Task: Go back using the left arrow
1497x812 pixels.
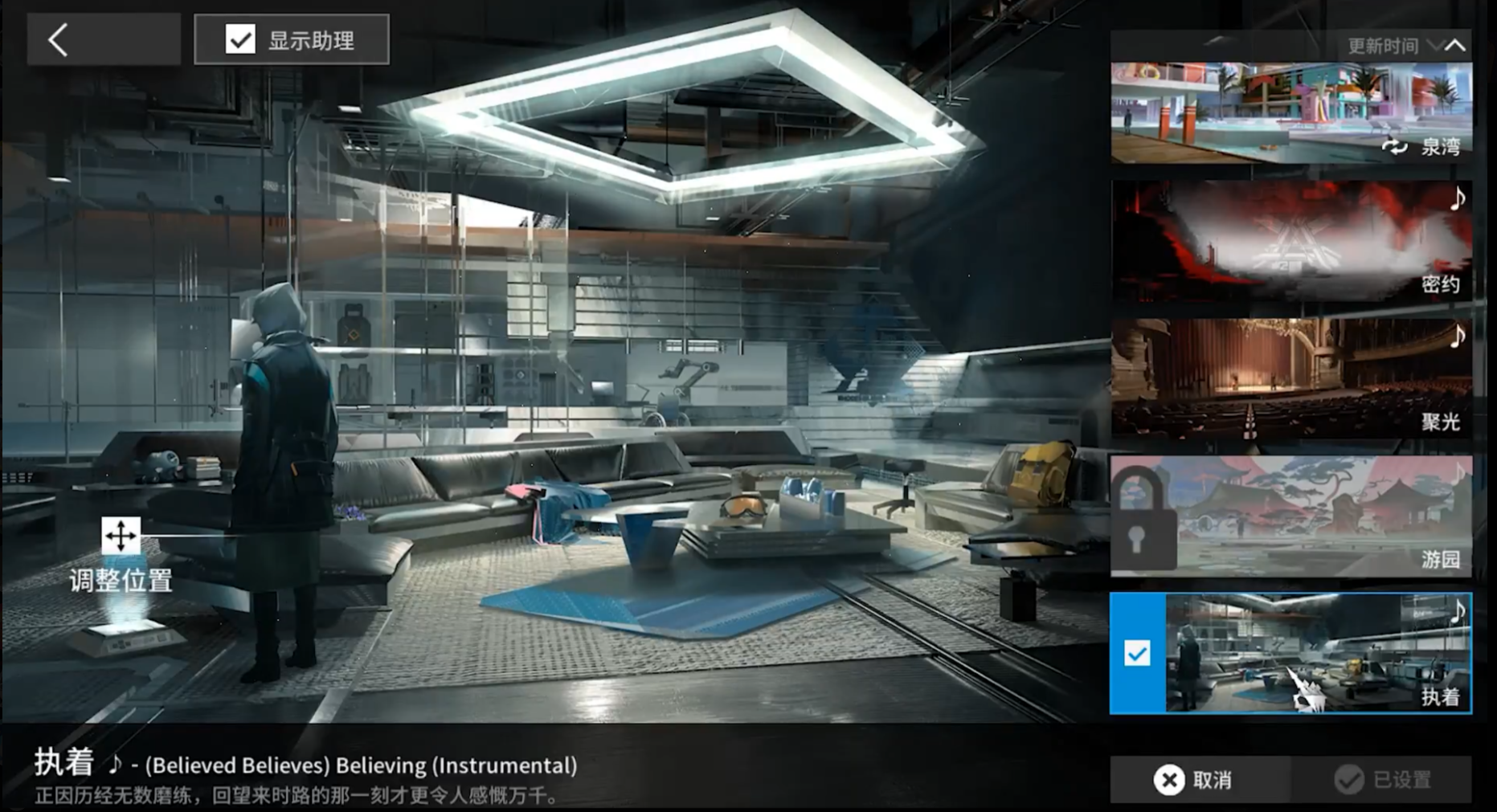Action: point(104,39)
